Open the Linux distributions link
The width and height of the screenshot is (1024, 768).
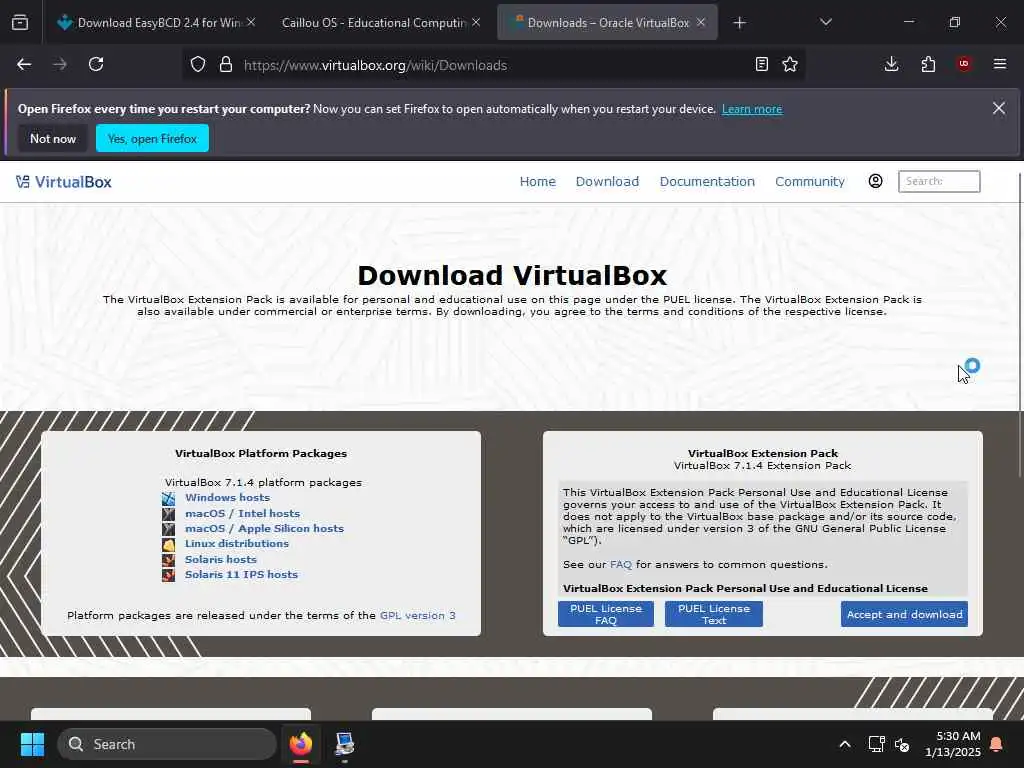click(x=236, y=543)
